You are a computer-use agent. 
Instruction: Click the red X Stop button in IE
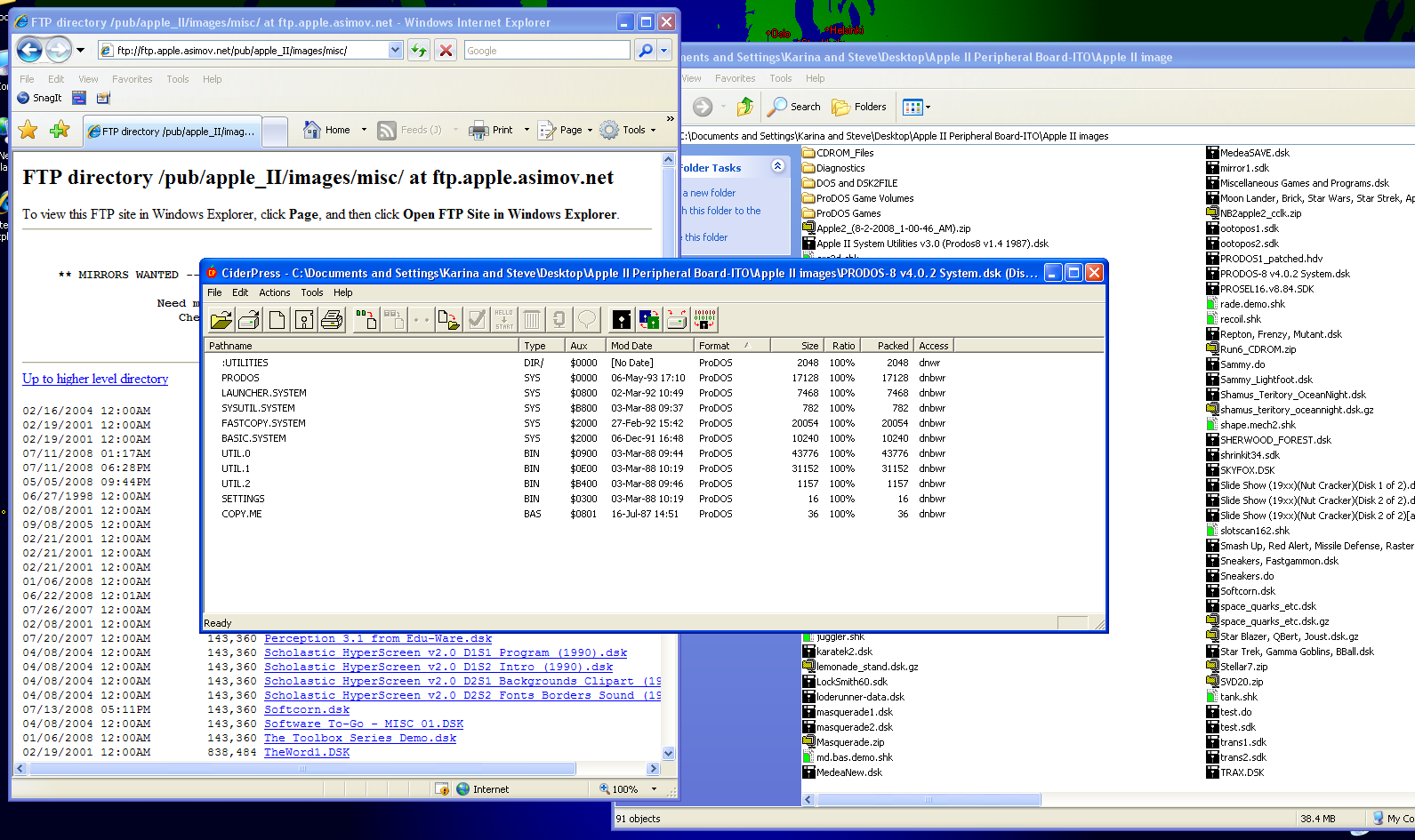tap(446, 51)
